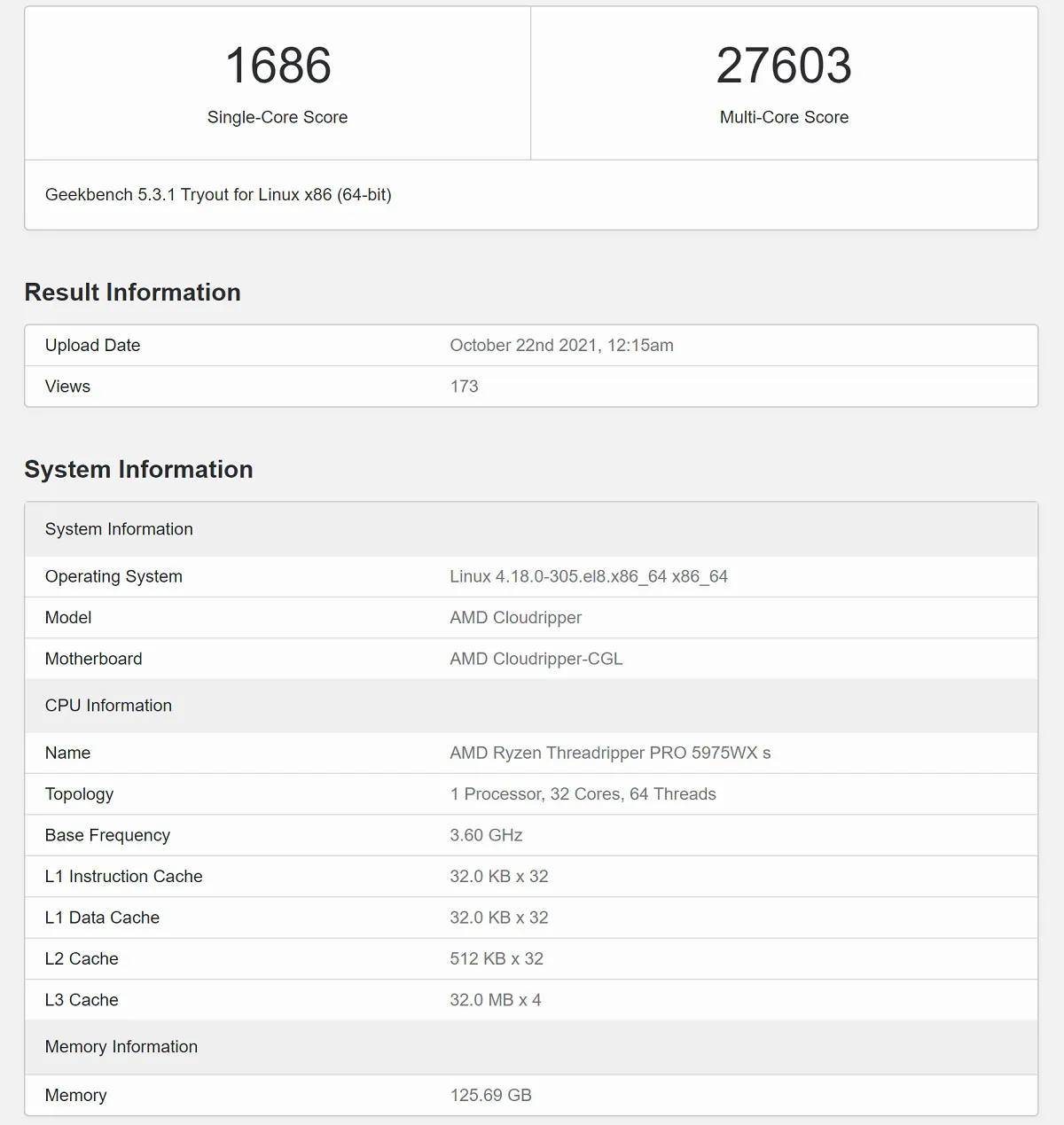The height and width of the screenshot is (1125, 1064).
Task: Select the CPU Name row label
Action: 67,753
